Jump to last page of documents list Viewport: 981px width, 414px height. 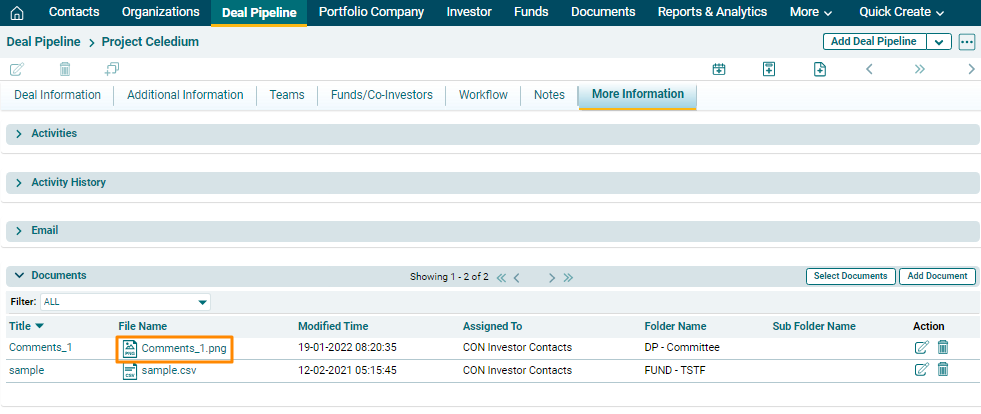(x=568, y=277)
